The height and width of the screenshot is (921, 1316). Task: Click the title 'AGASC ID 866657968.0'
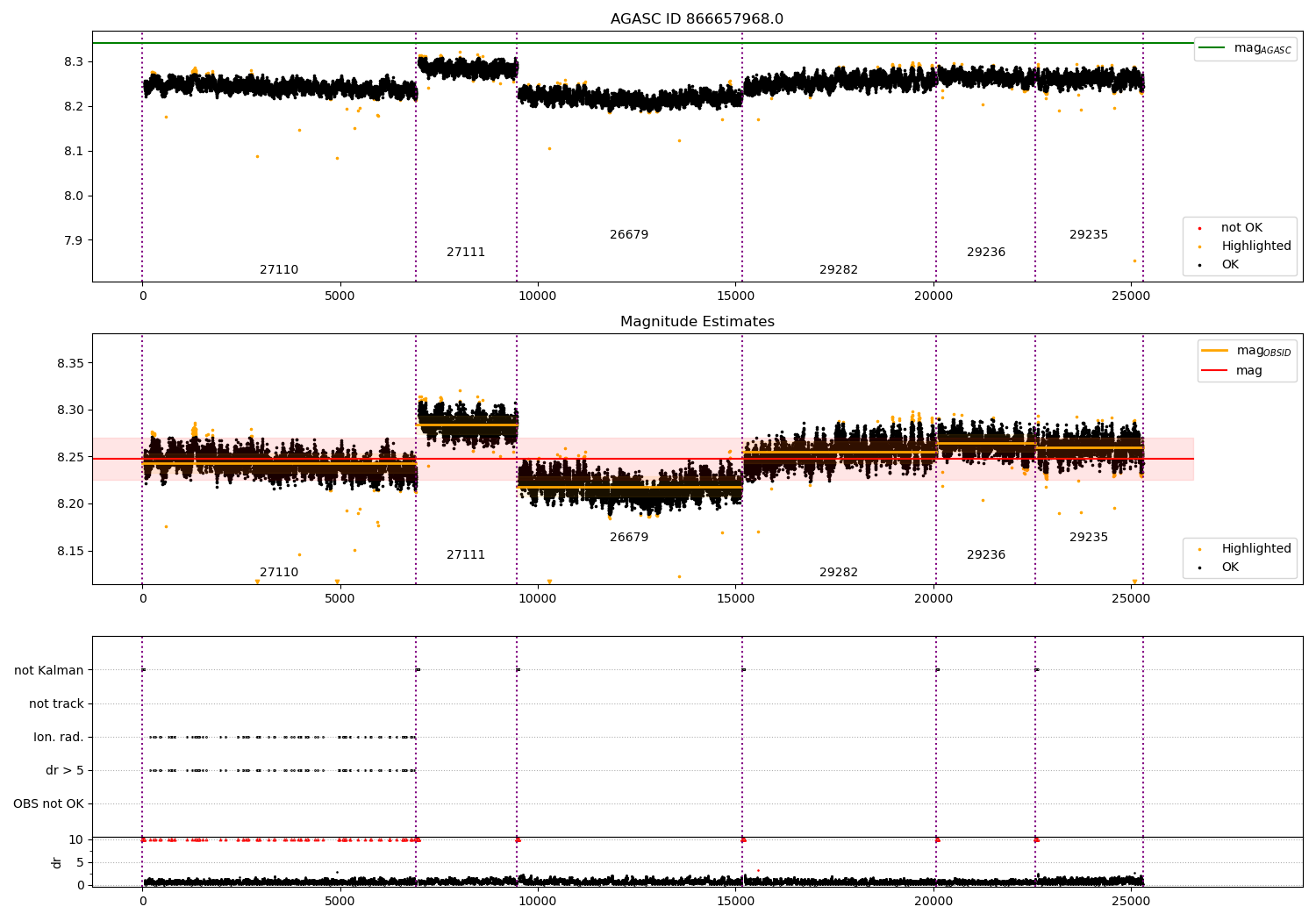tap(697, 19)
